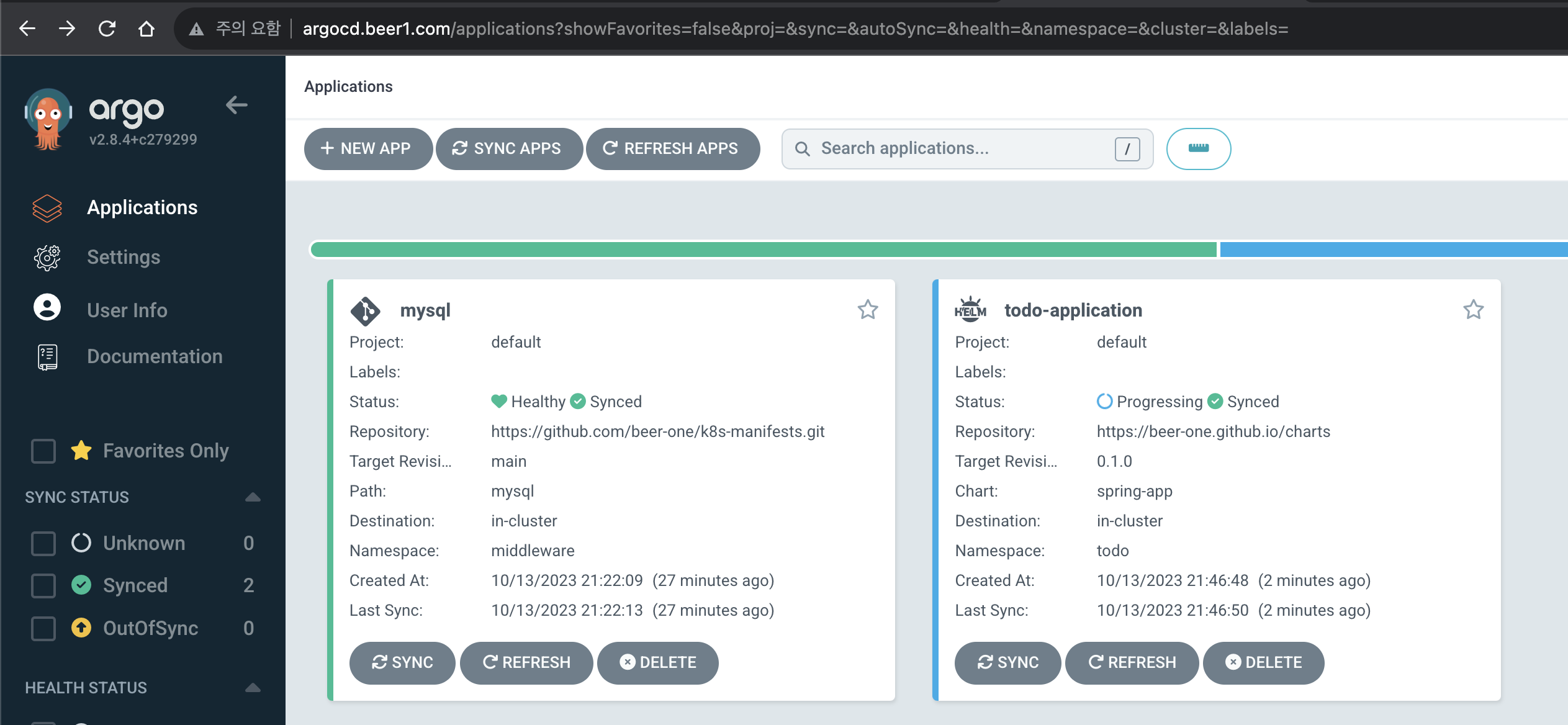Click the Helm icon on todo-application
Viewport: 1568px width, 725px height.
(970, 310)
